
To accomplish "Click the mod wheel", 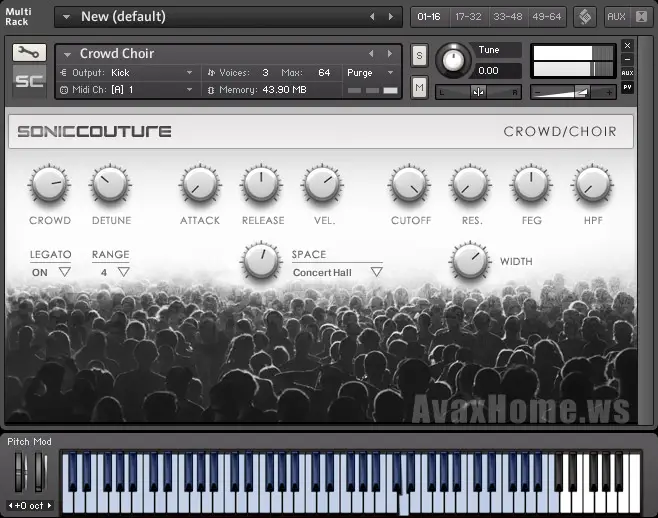I will click(39, 471).
